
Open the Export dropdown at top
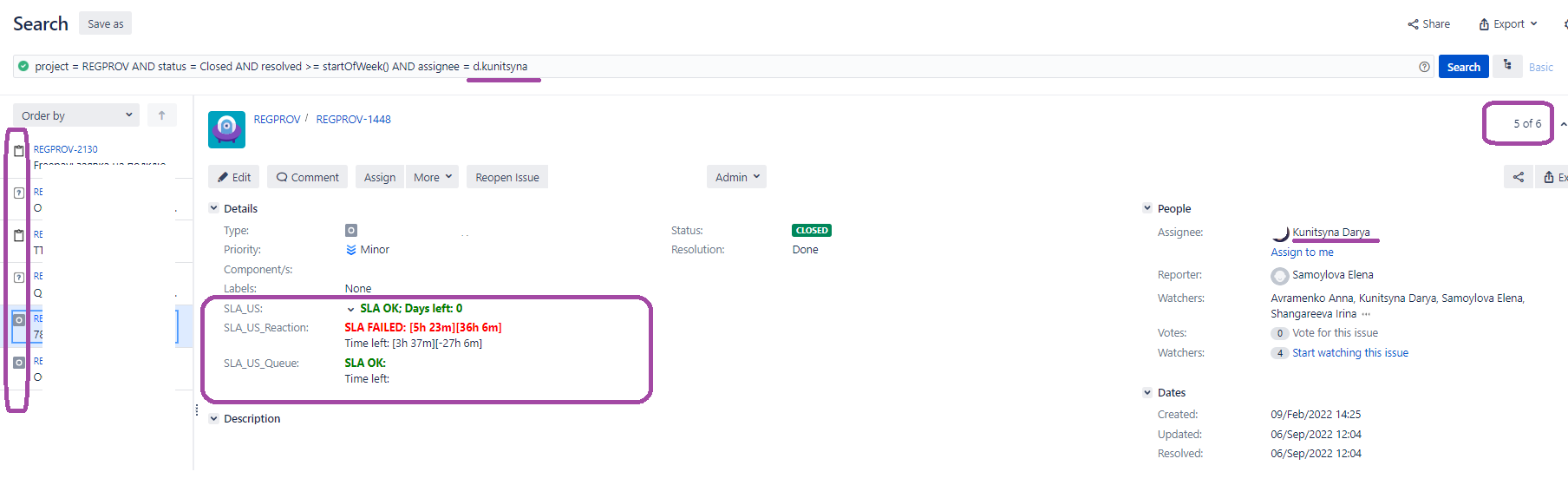[x=1508, y=24]
